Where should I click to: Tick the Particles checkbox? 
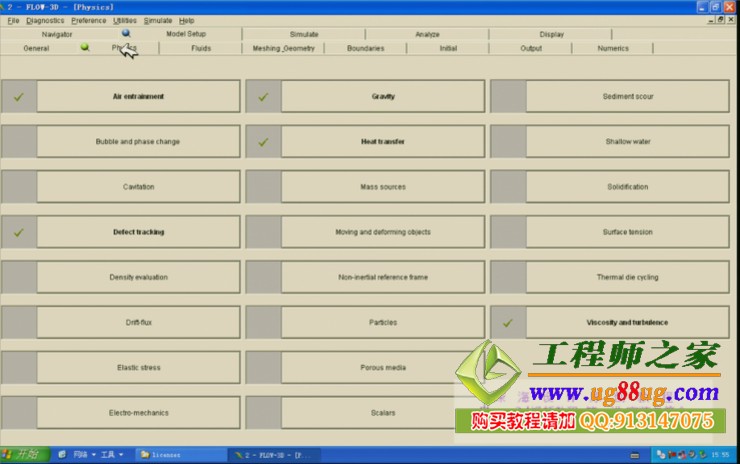click(x=263, y=322)
